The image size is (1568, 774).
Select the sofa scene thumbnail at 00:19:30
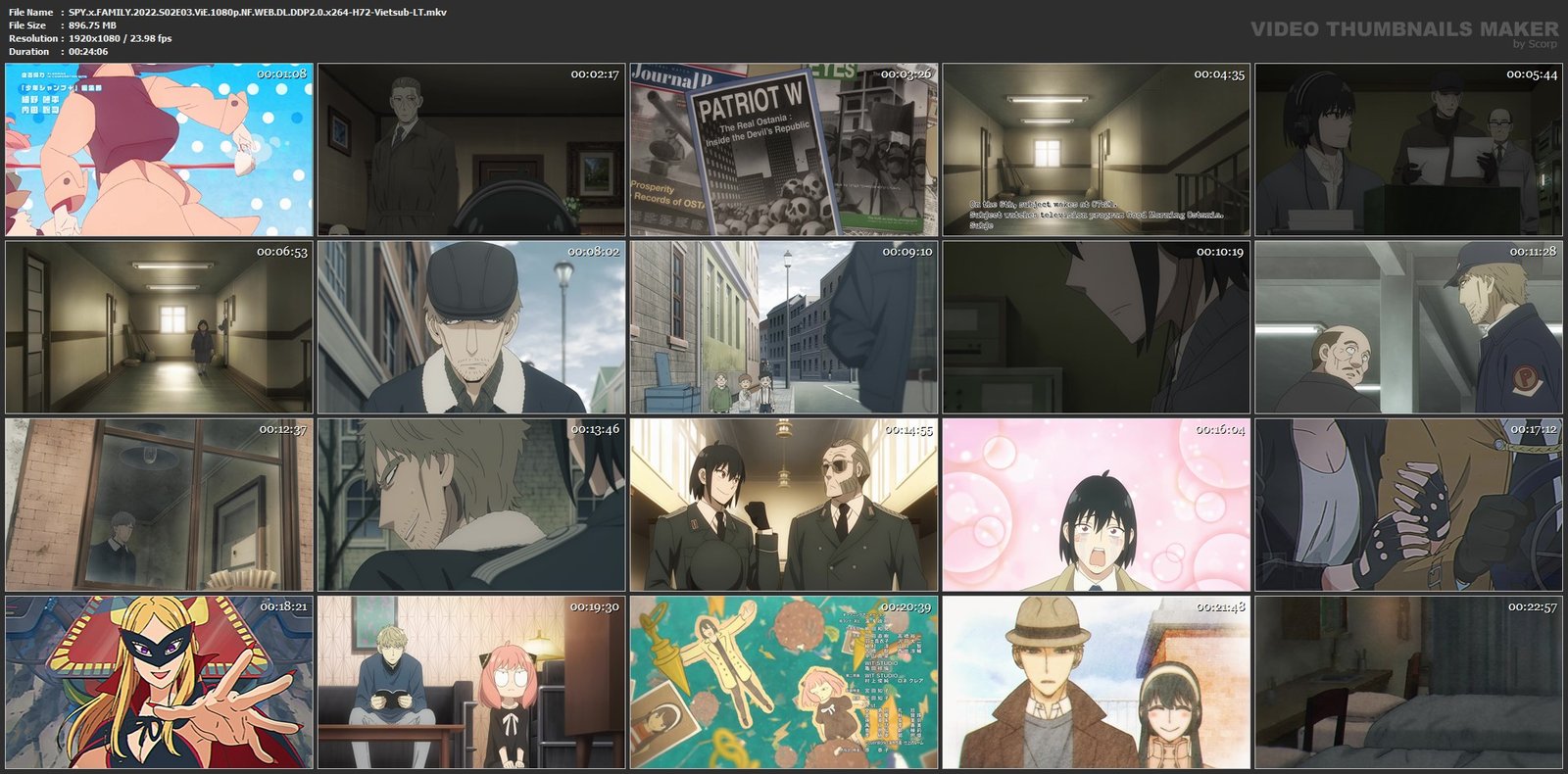click(471, 683)
